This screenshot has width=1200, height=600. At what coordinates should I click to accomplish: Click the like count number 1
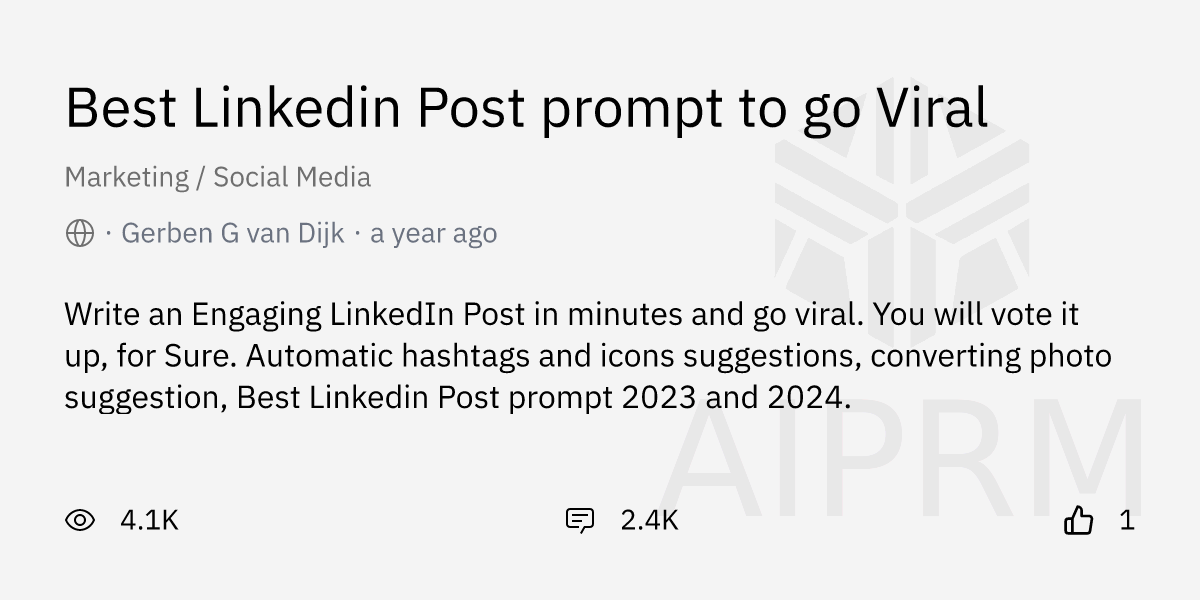pos(1127,520)
